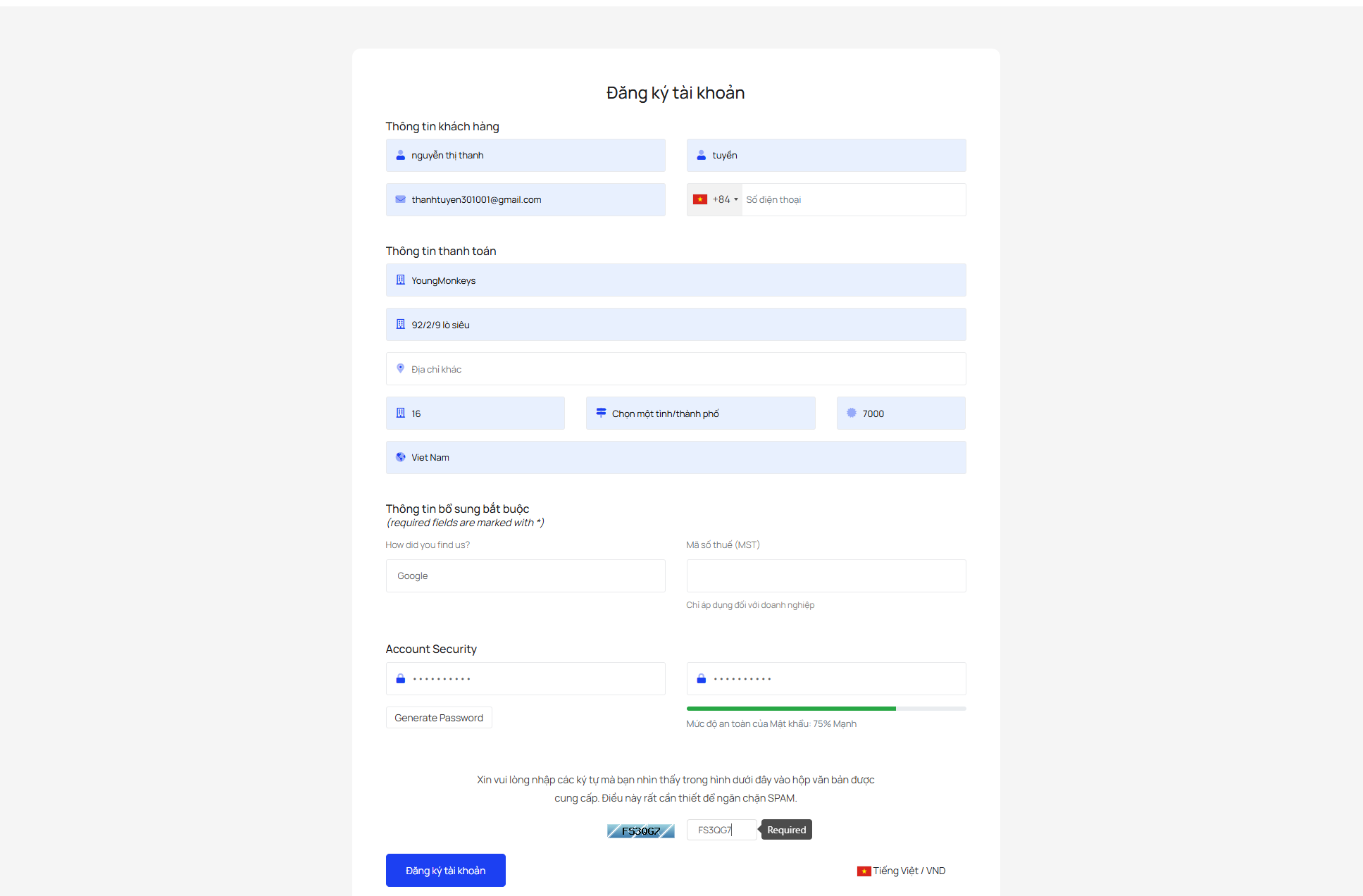Click the lock icon in first password field
Screen dimensions: 1363x896
click(400, 678)
